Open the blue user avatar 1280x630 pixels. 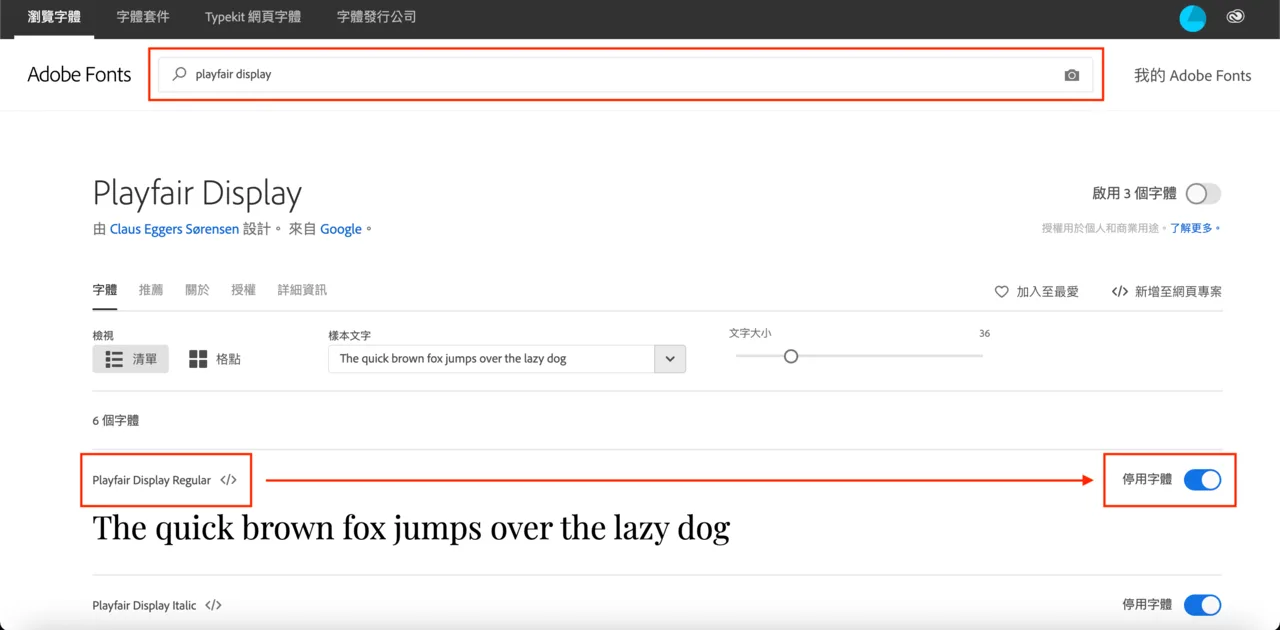tap(1192, 17)
